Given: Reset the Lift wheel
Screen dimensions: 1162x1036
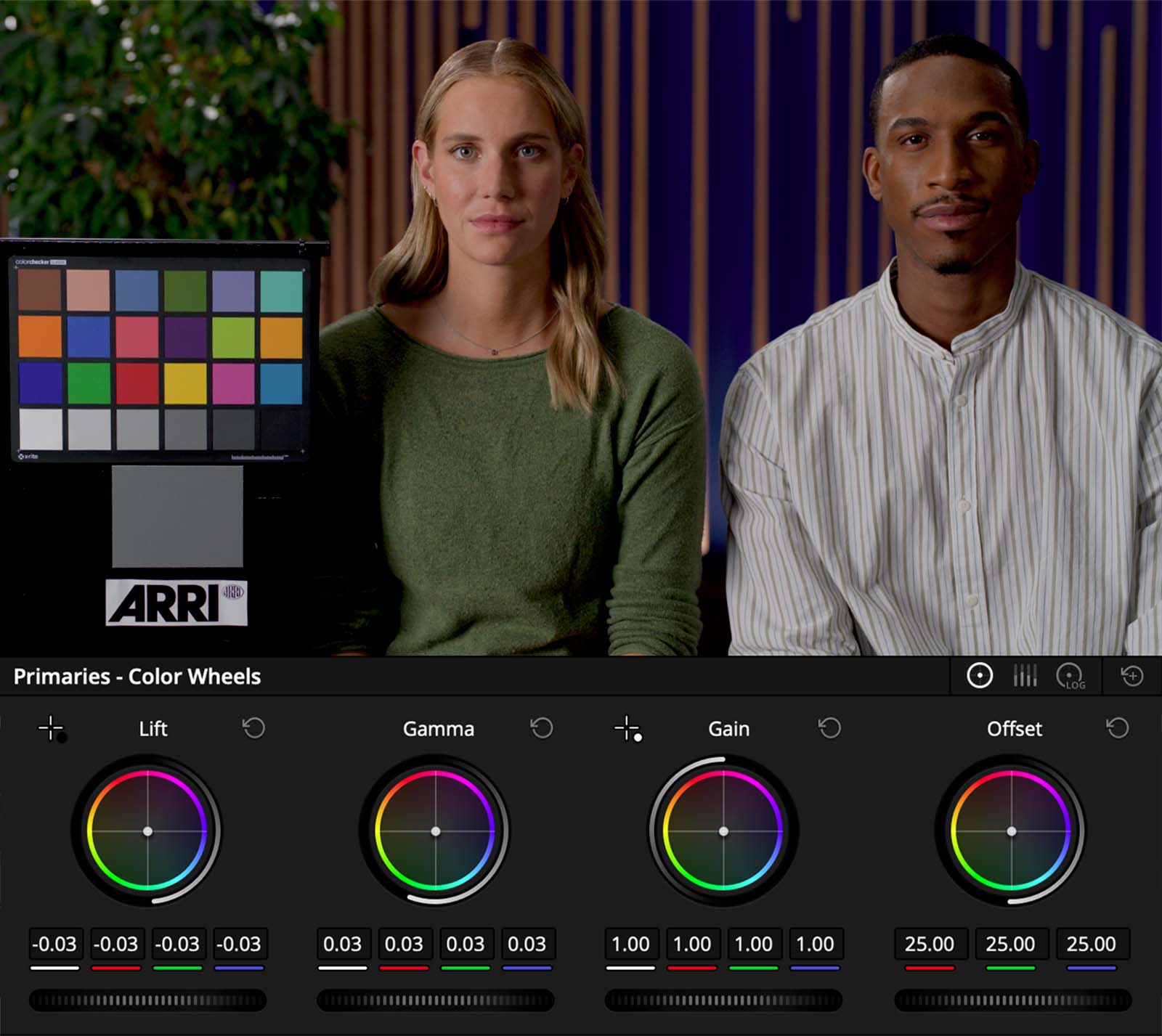Looking at the screenshot, I should click(253, 727).
